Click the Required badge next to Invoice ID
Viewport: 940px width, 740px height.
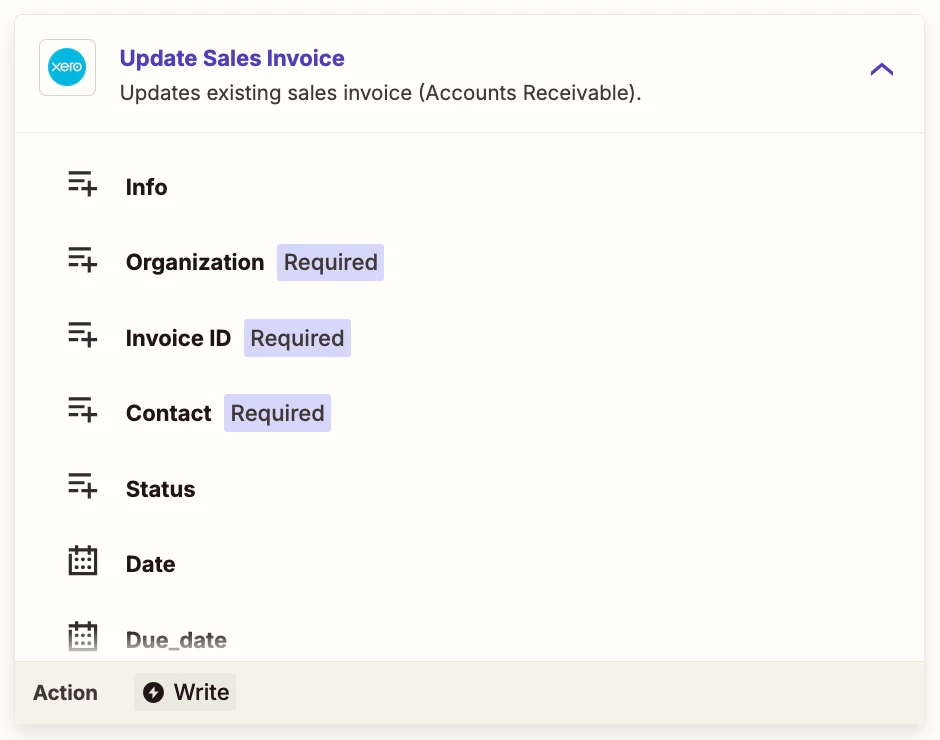297,338
